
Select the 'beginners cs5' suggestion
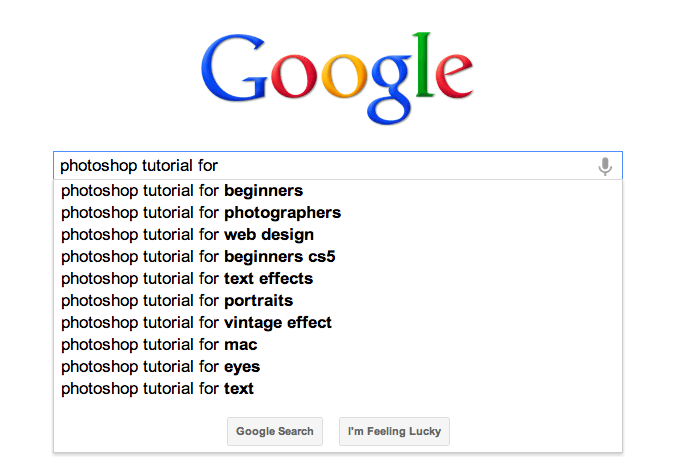198,256
